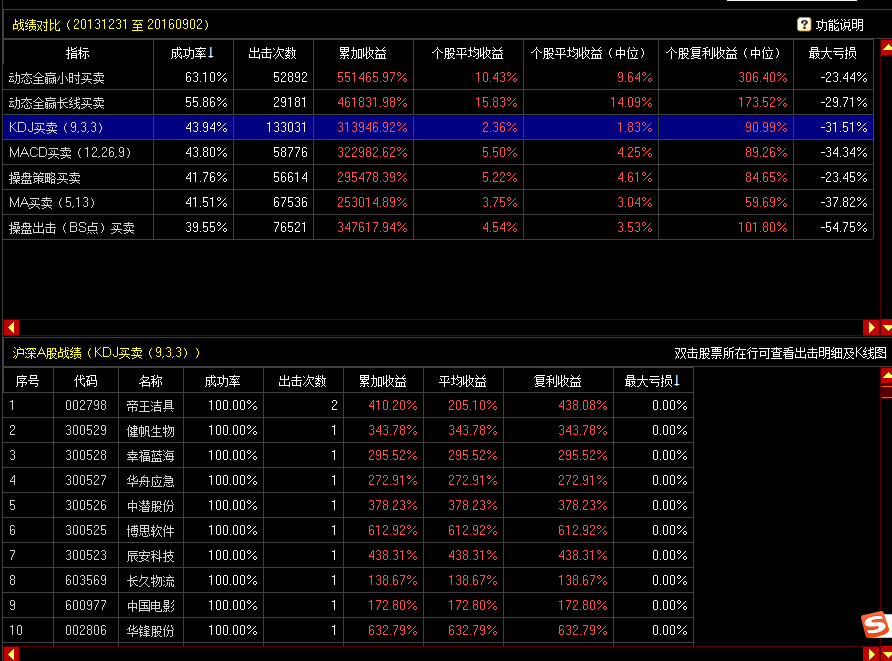Click the upper table's scroll down arrow
Image resolution: width=892 pixels, height=661 pixels.
(x=885, y=327)
